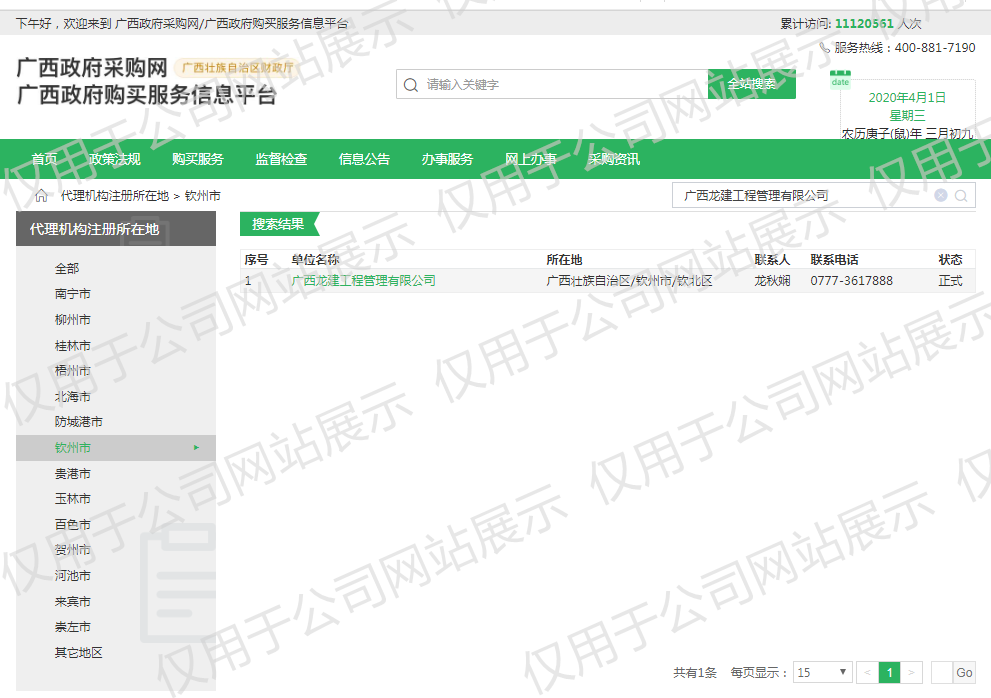Viewport: 991px width, 698px height.
Task: Select 全部 in region list
Action: click(67, 269)
